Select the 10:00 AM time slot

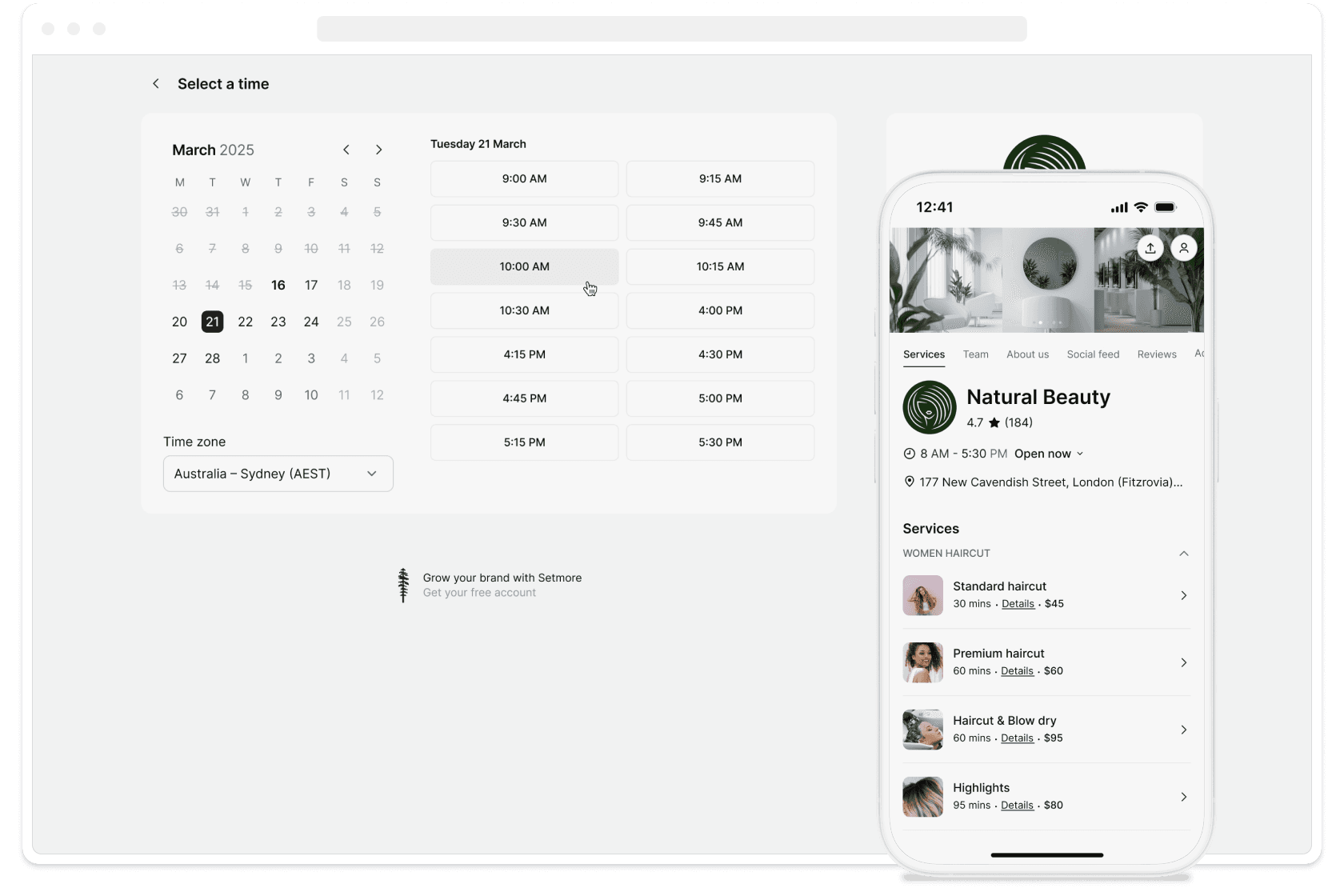point(524,266)
